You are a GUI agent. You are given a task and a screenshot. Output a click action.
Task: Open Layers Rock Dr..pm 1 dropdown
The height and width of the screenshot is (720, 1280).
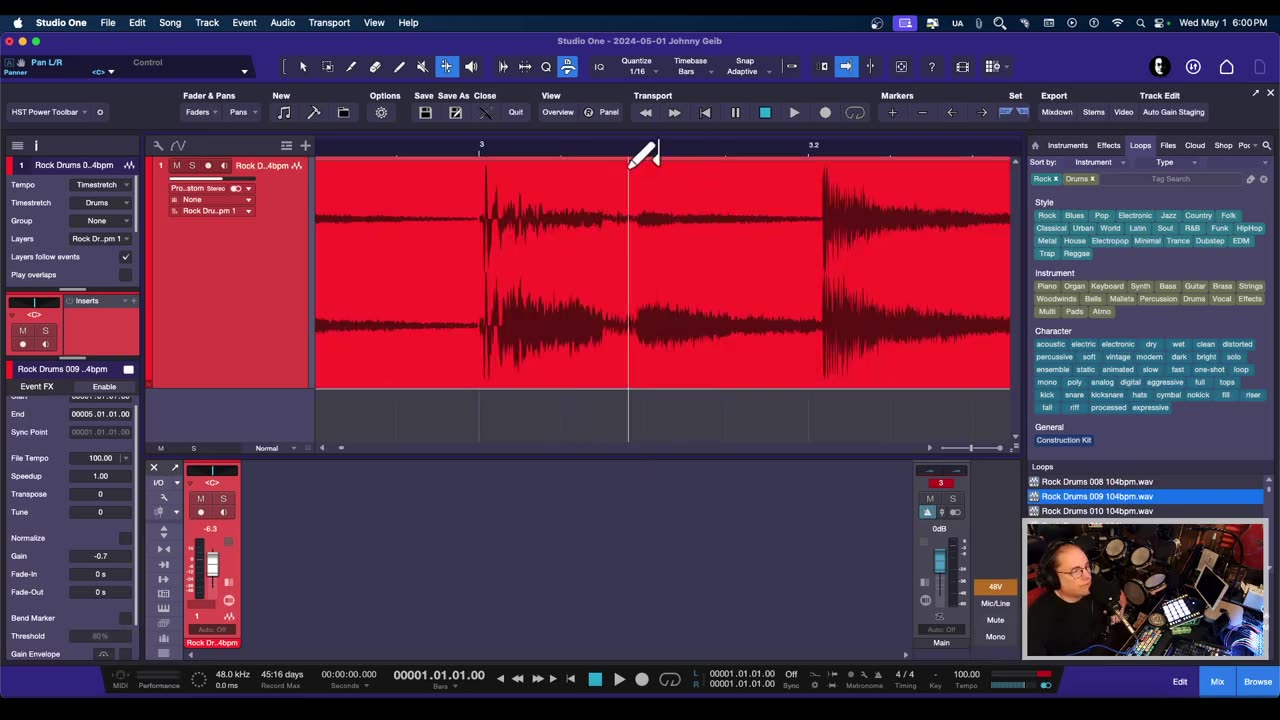tap(102, 239)
